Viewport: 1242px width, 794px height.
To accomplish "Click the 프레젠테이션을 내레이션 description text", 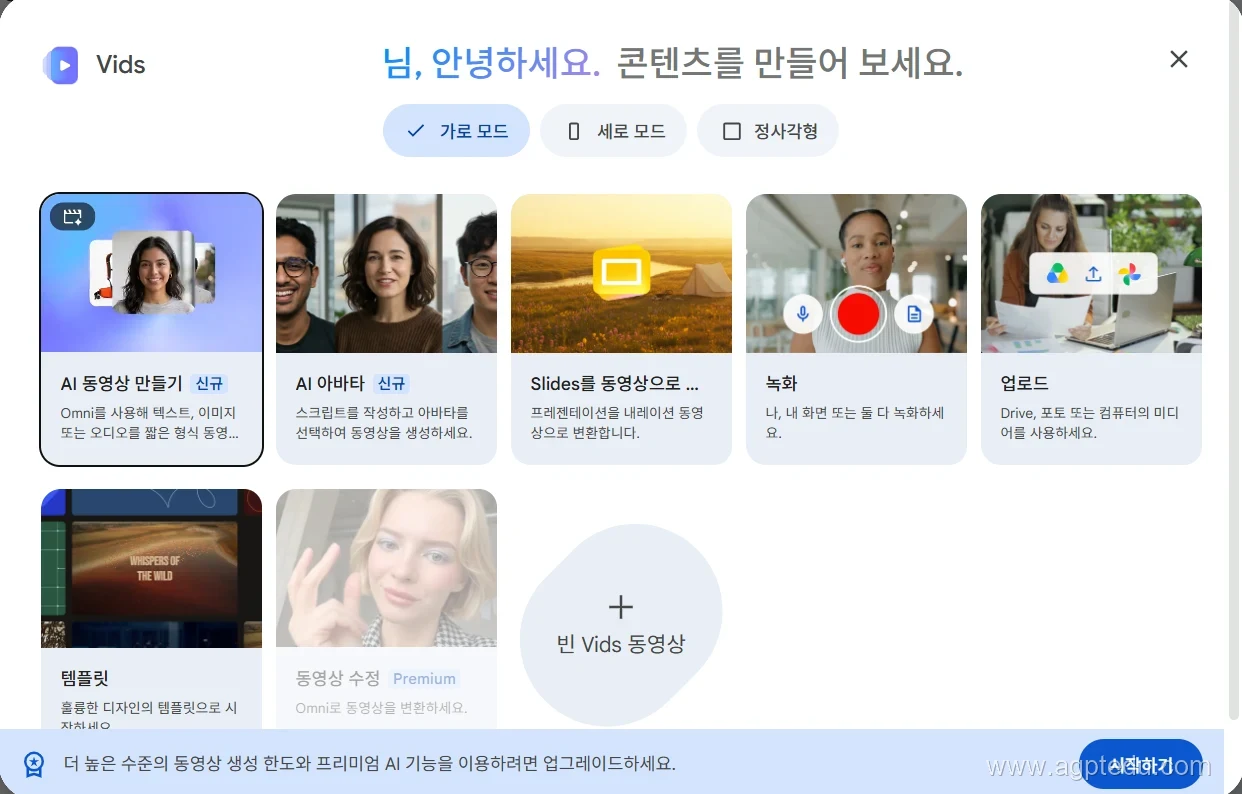I will pyautogui.click(x=617, y=423).
